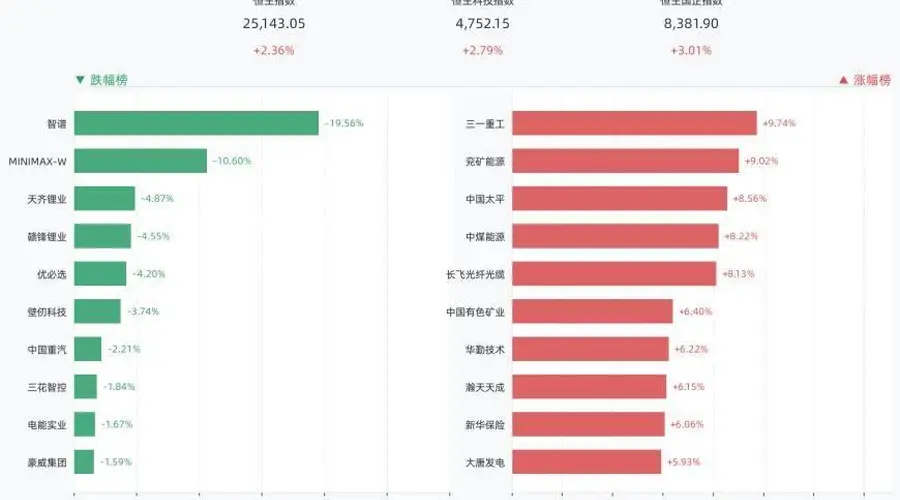Click the index value 4,752.15
This screenshot has height=500, width=900.
[482, 24]
